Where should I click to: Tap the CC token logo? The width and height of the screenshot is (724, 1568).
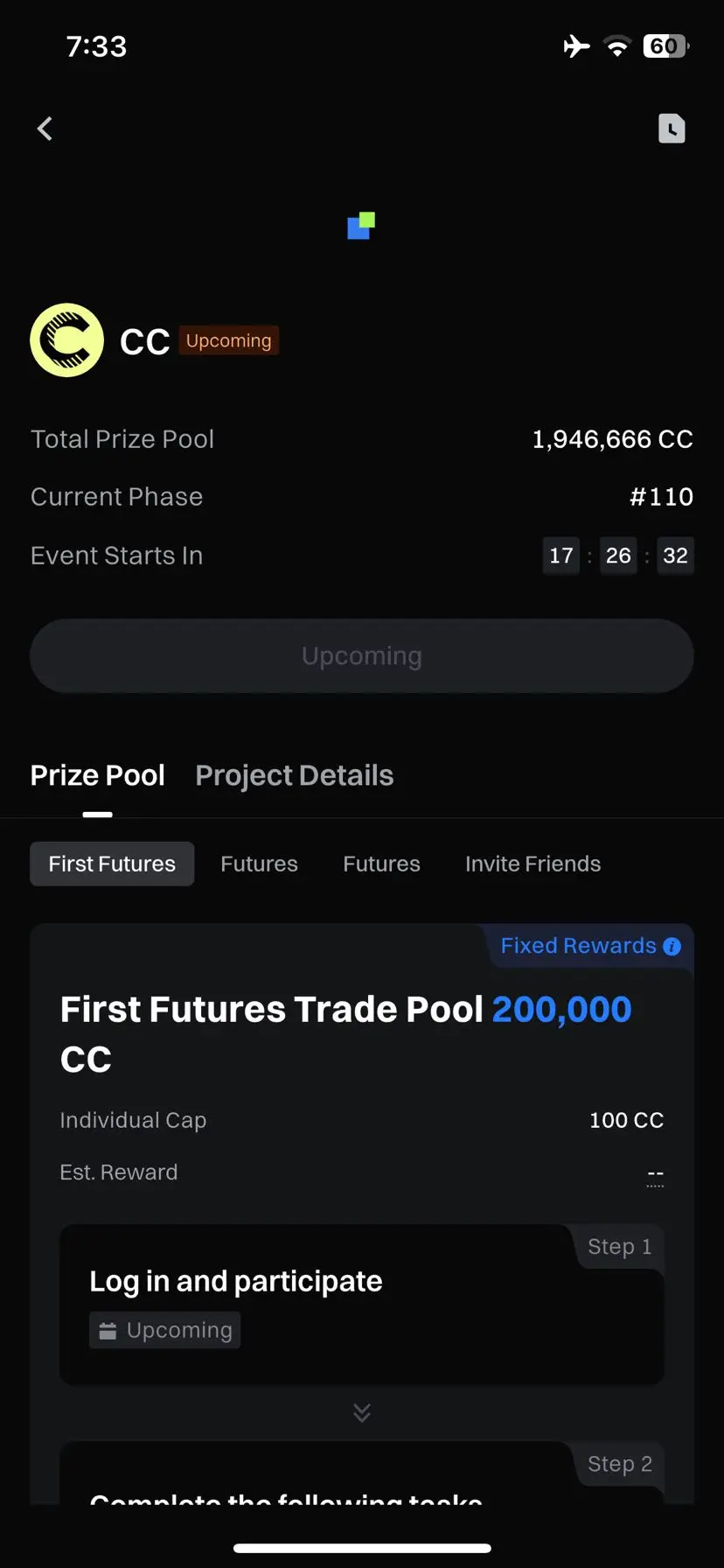click(67, 340)
